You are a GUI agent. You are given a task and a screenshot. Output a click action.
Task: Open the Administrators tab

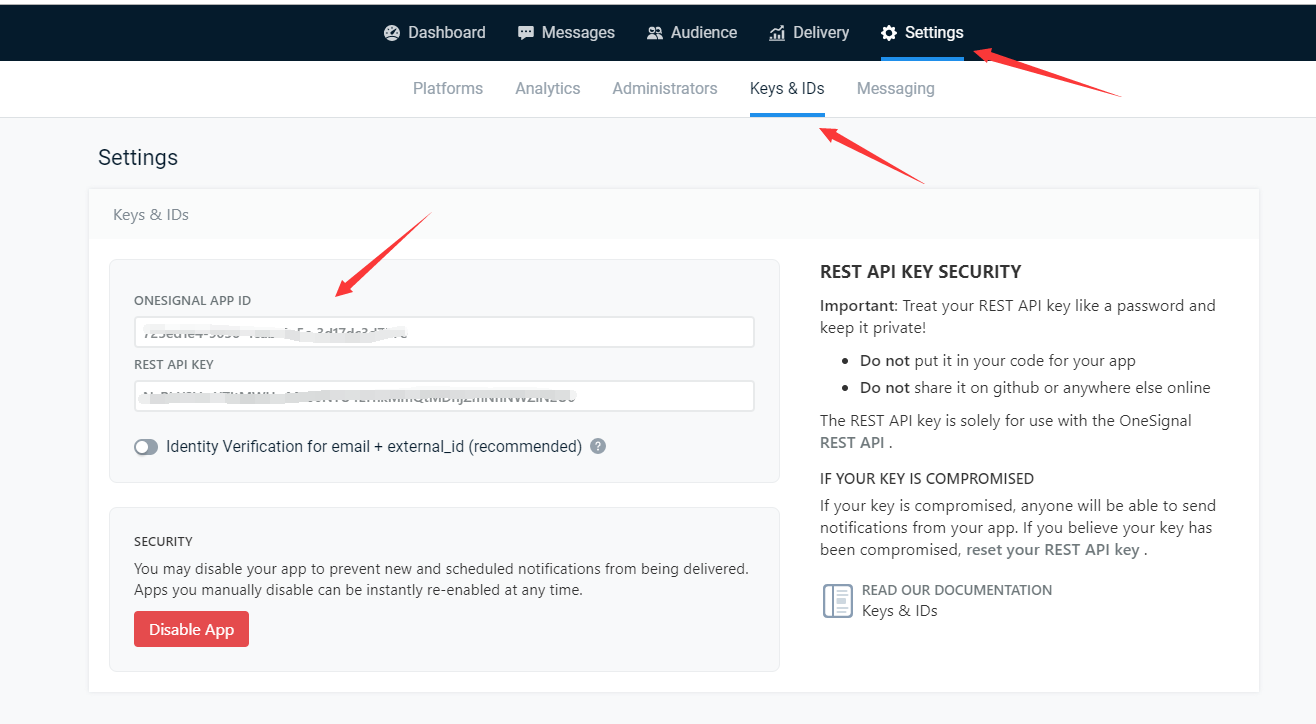coord(665,89)
